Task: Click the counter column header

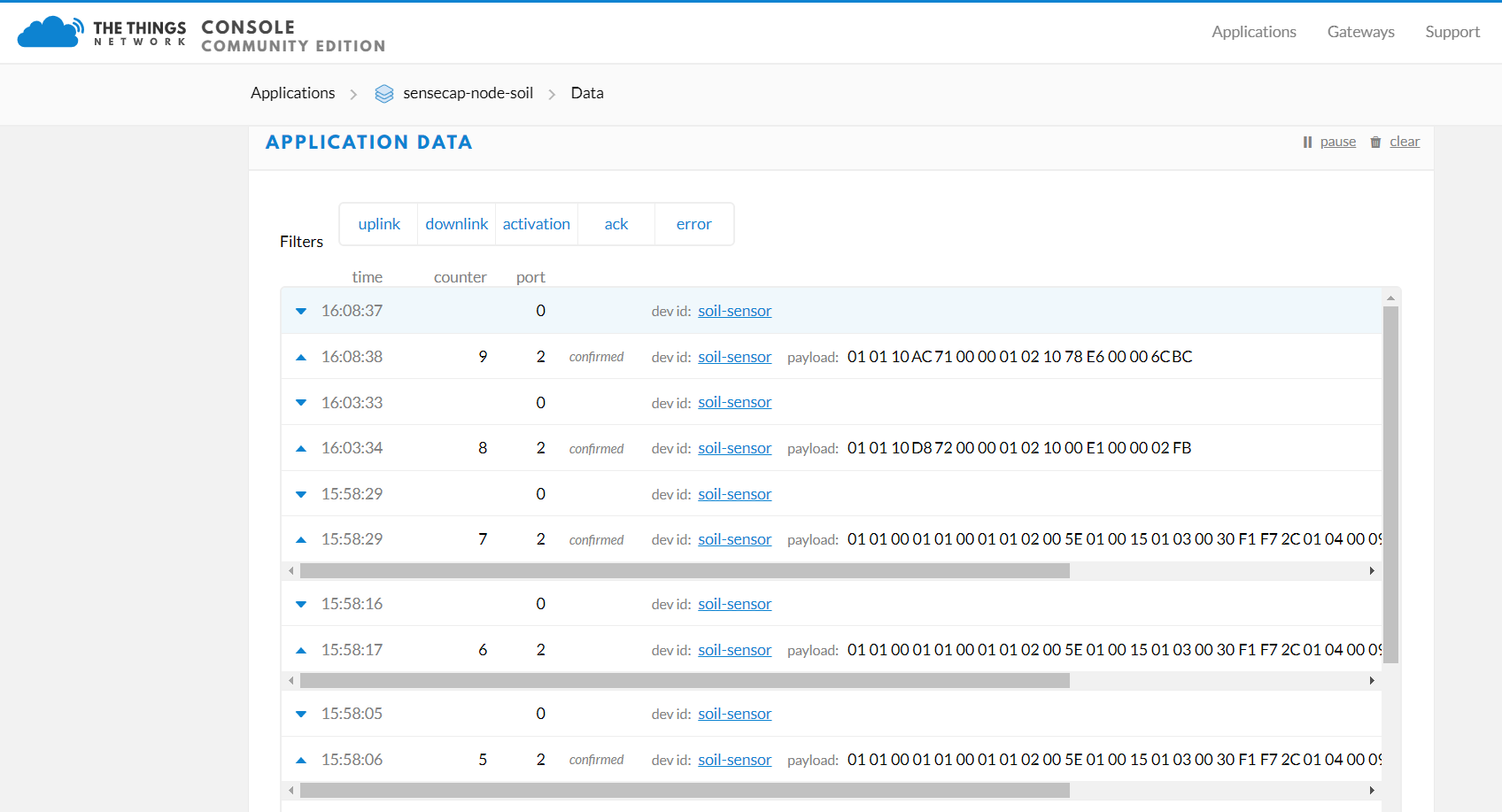Action: click(460, 277)
